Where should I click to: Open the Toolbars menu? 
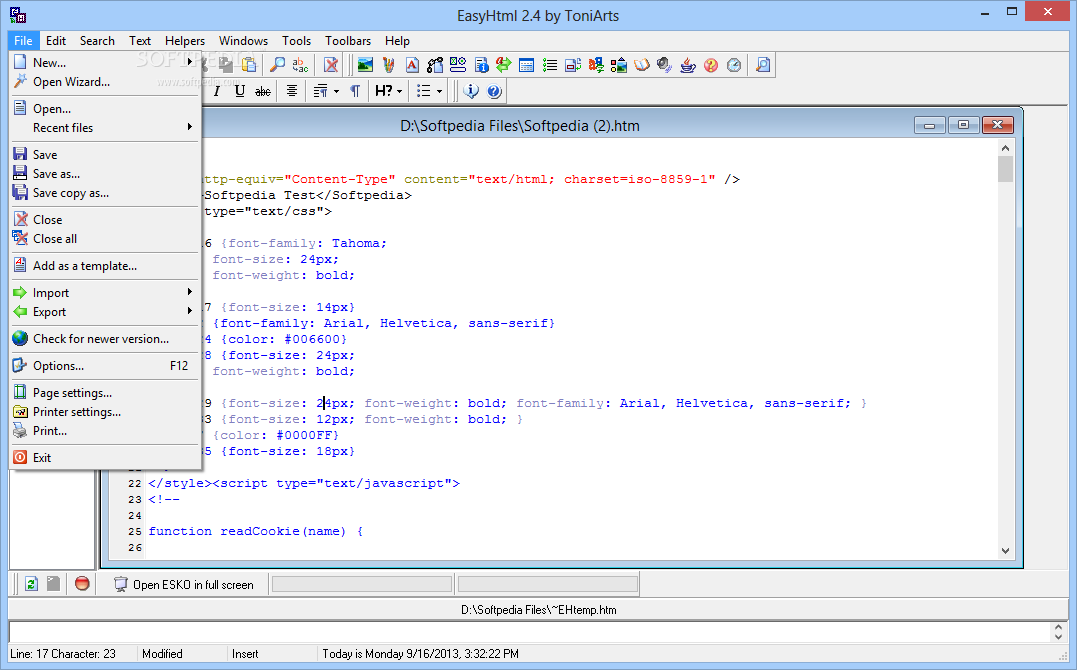[348, 41]
